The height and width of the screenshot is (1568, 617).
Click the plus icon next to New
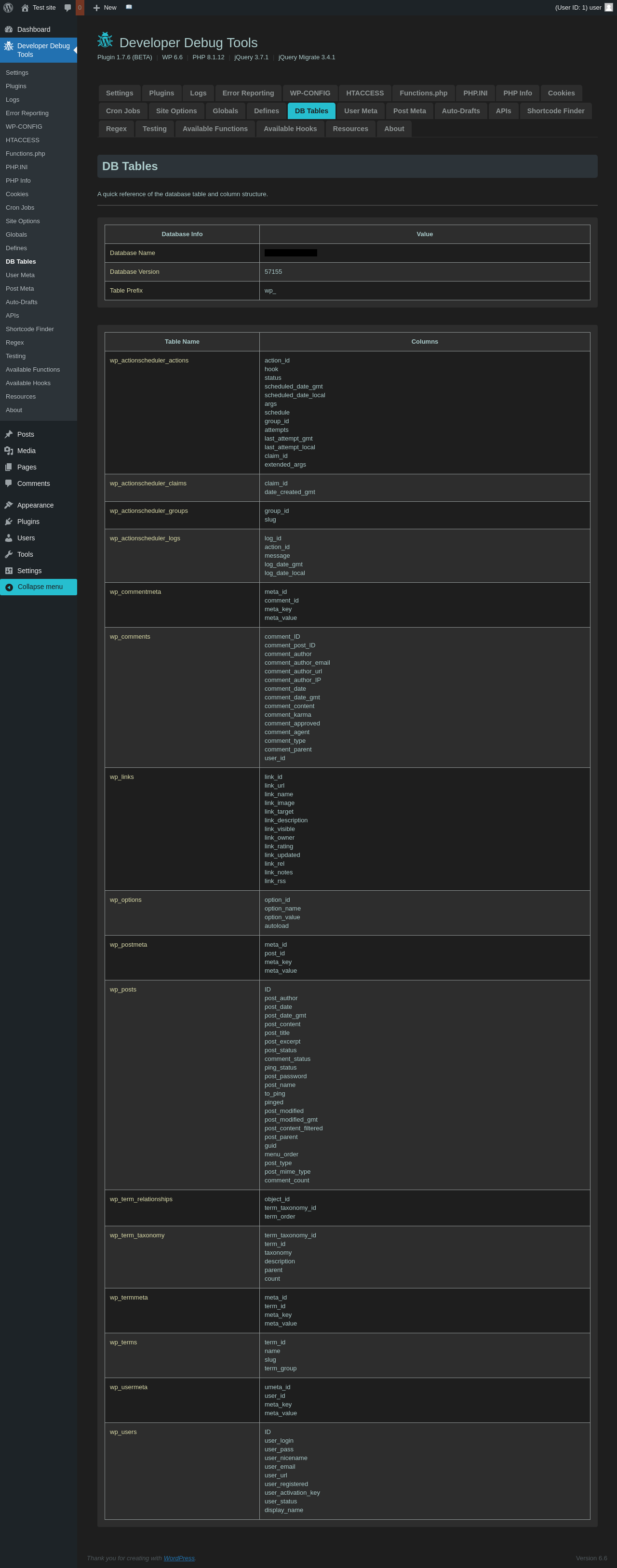tap(96, 8)
